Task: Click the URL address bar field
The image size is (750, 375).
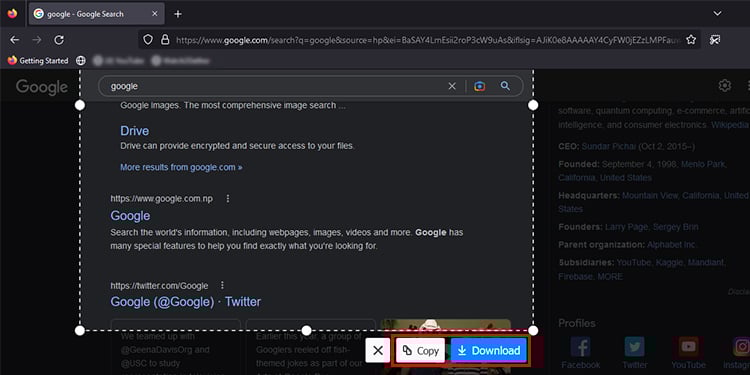Action: pos(419,40)
